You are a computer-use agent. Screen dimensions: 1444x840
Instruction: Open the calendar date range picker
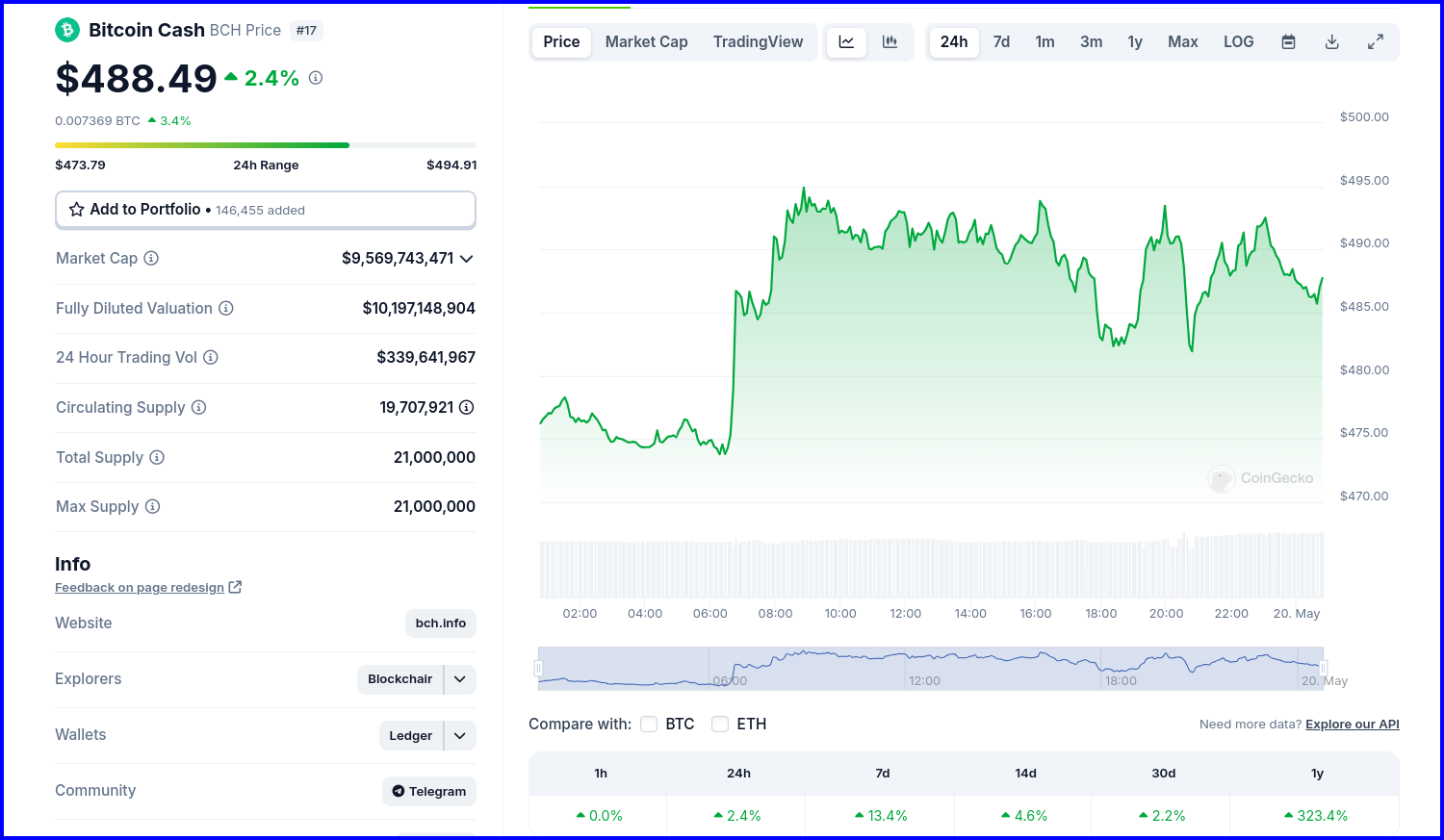1288,42
